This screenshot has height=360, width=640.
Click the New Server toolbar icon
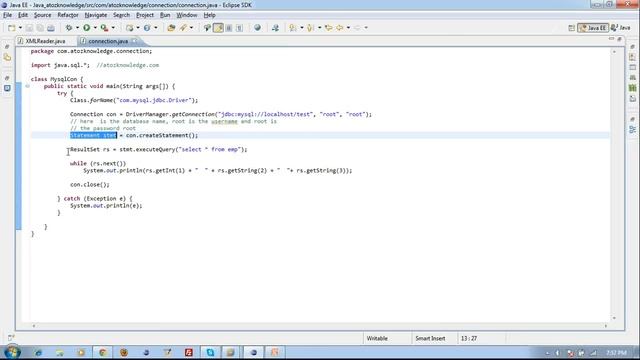(129, 28)
